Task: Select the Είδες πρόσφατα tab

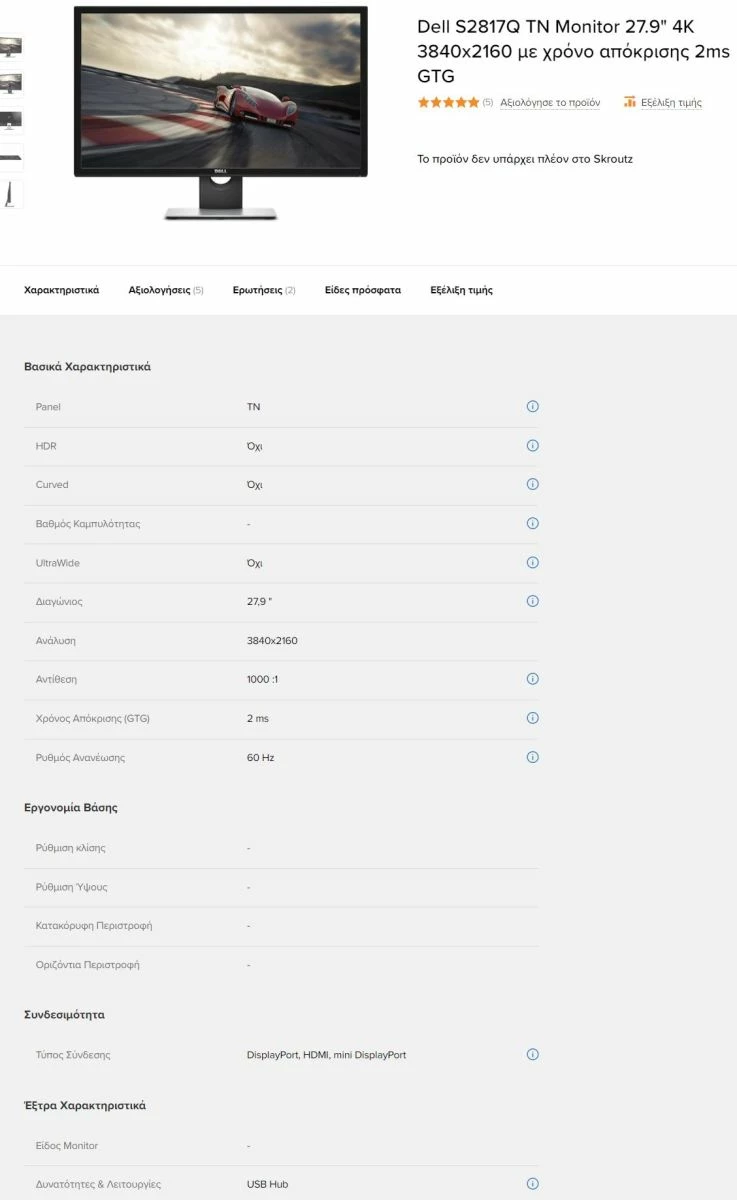Action: click(362, 290)
